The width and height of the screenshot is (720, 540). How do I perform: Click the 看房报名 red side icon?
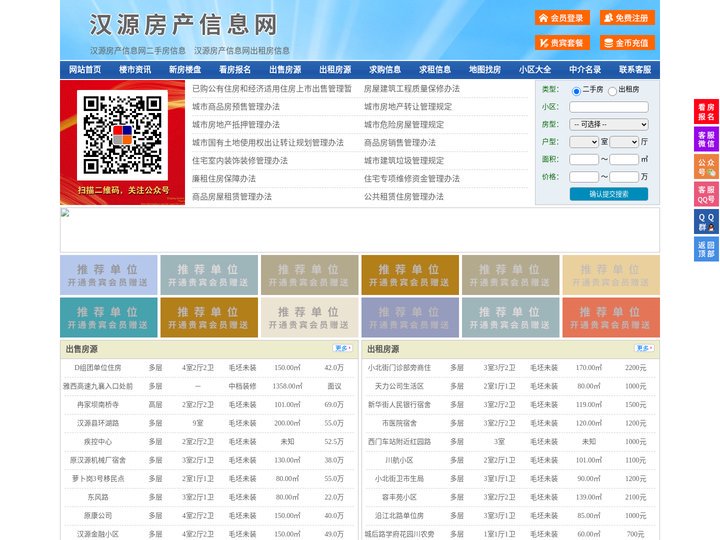[x=706, y=112]
